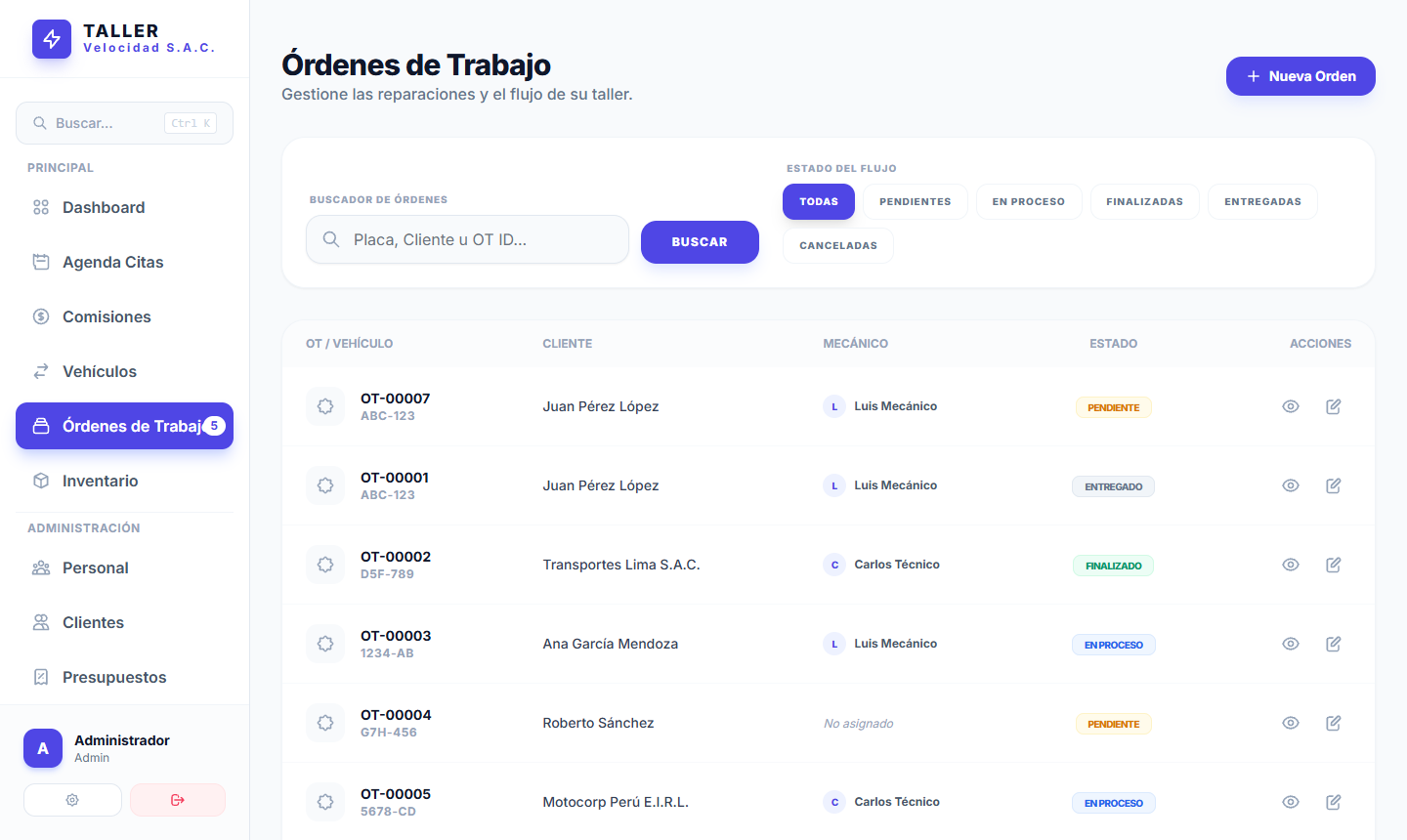1407x840 pixels.
Task: Click EN PROCESO badge for OT-00005
Action: coord(1114,803)
